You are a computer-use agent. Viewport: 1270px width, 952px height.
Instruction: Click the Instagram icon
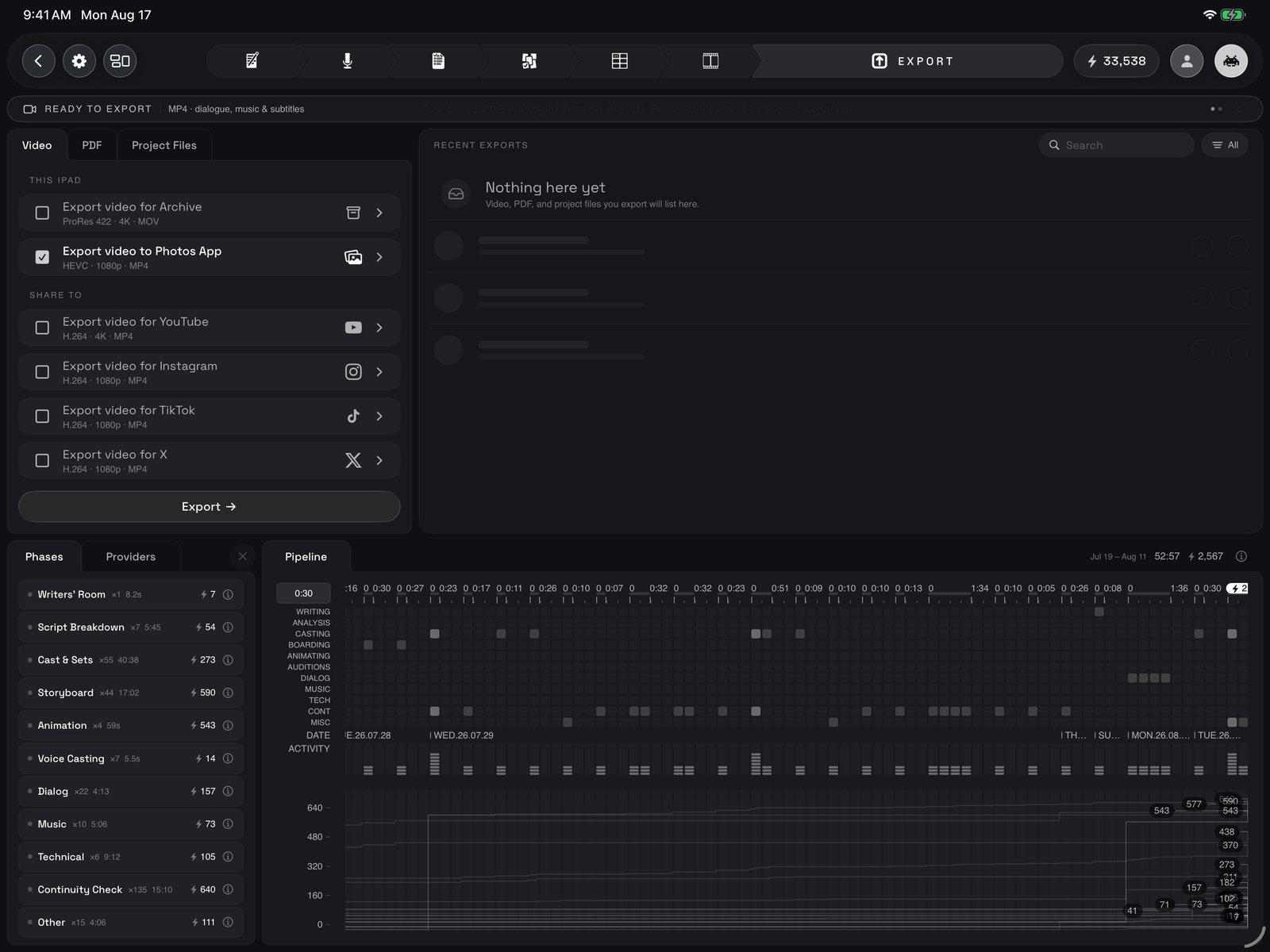click(x=353, y=372)
